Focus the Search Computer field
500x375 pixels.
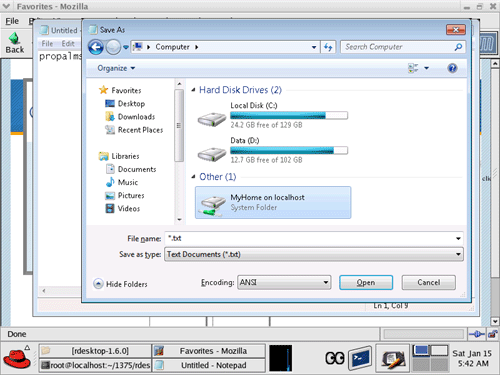398,47
